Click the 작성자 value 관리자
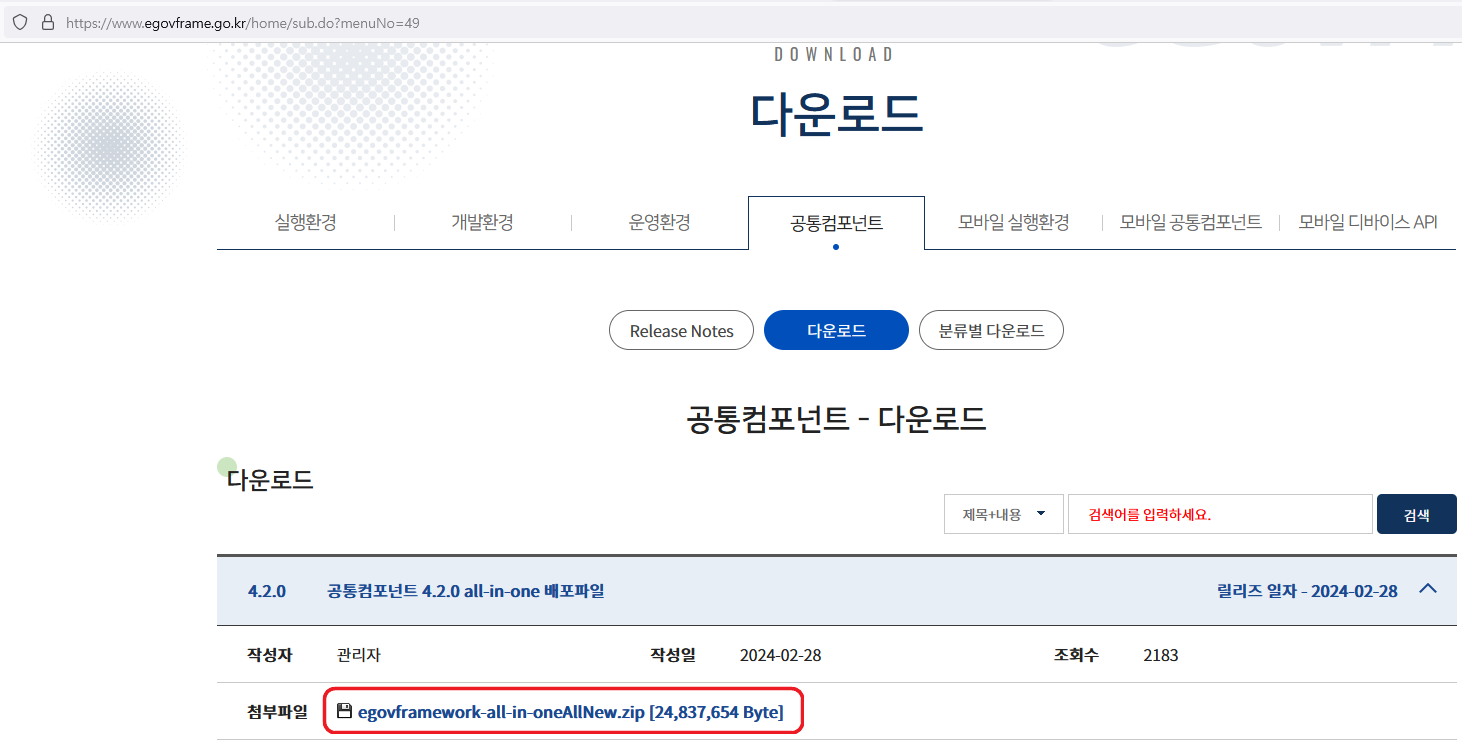 [x=359, y=656]
